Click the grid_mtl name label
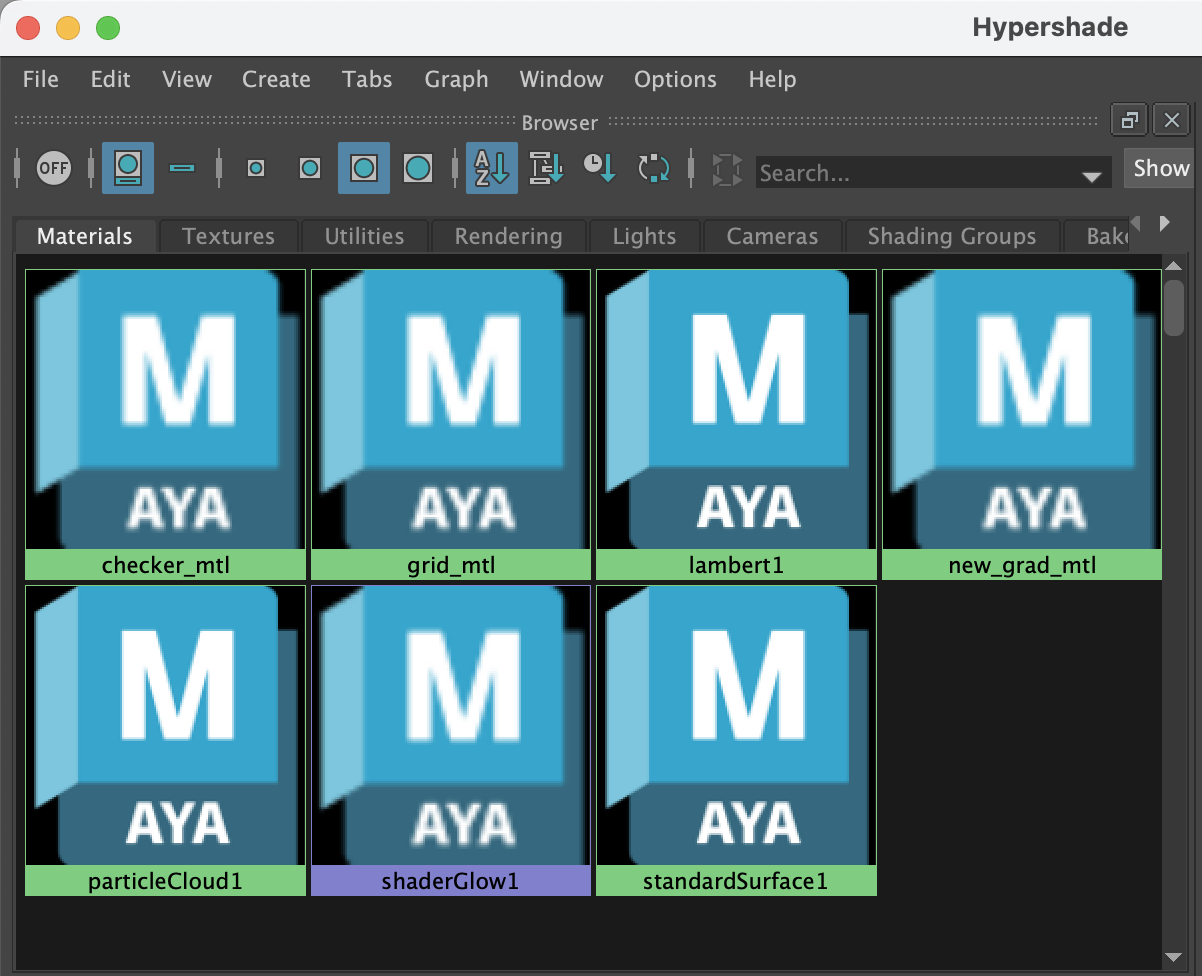Screen dimensions: 1202x976 (x=451, y=565)
